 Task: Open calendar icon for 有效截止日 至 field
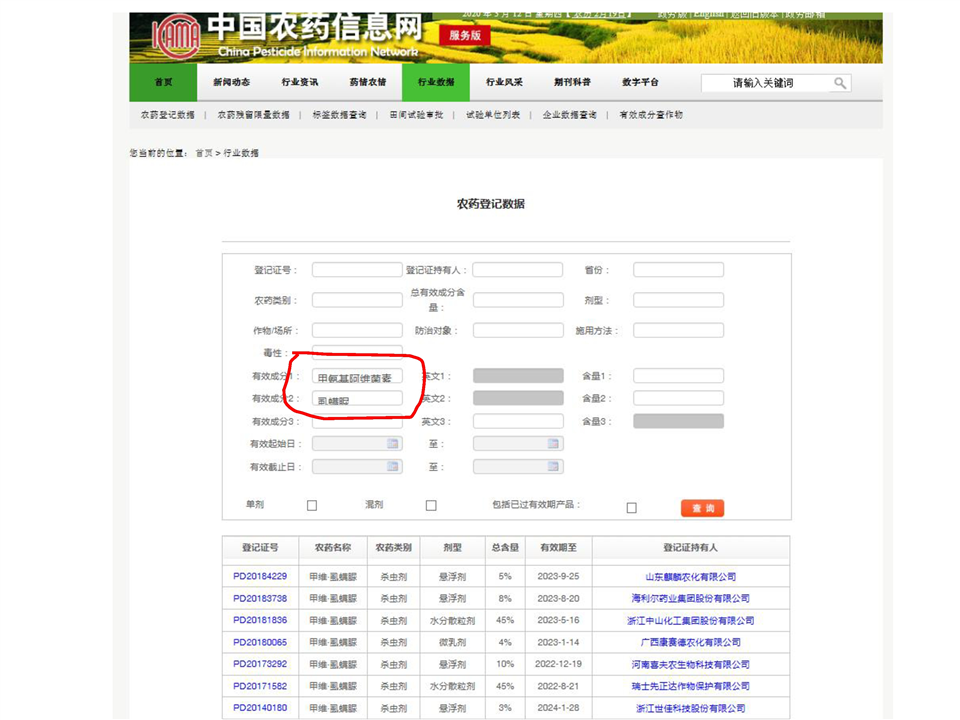click(553, 467)
